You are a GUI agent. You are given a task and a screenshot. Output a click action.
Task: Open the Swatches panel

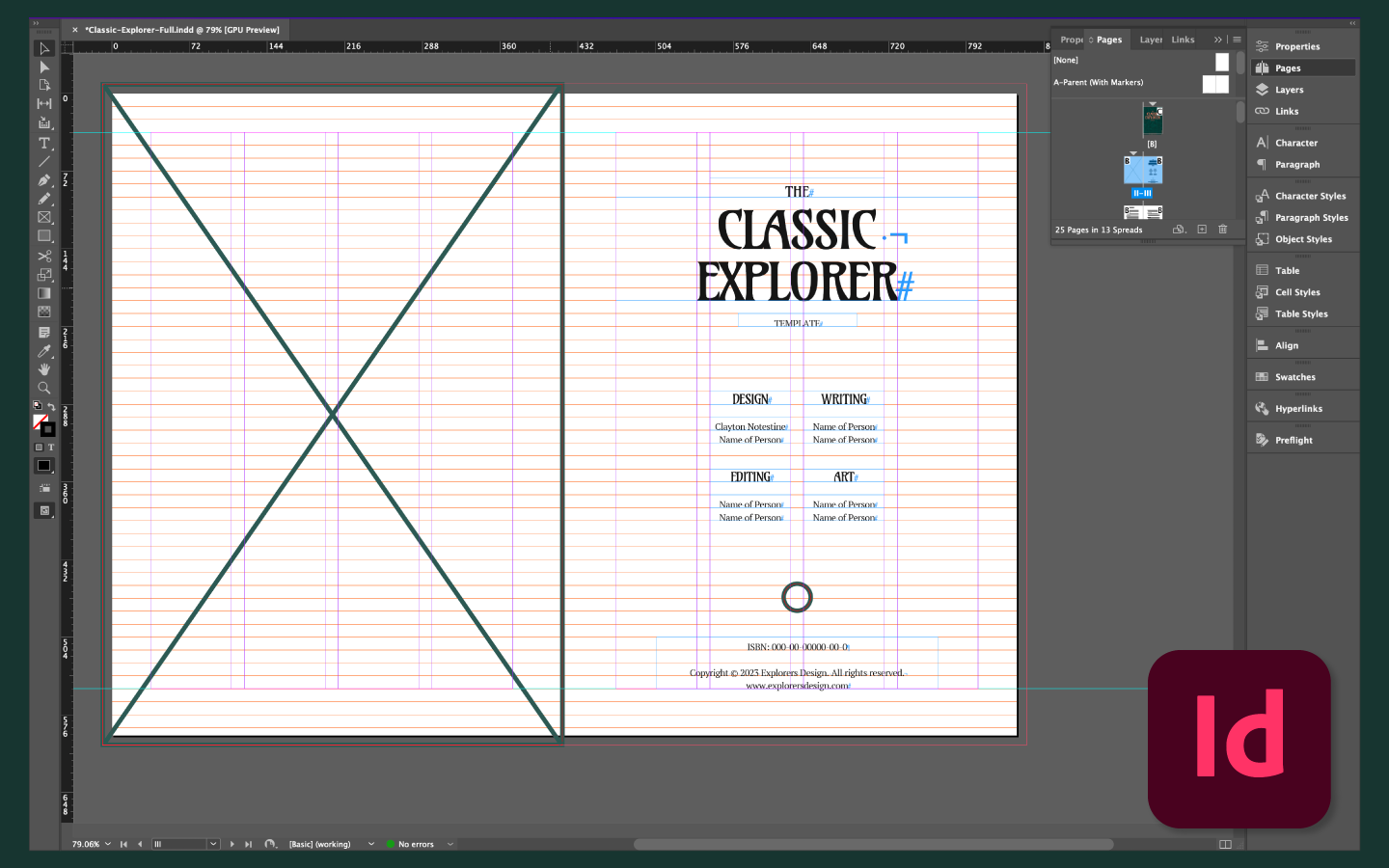point(1294,377)
